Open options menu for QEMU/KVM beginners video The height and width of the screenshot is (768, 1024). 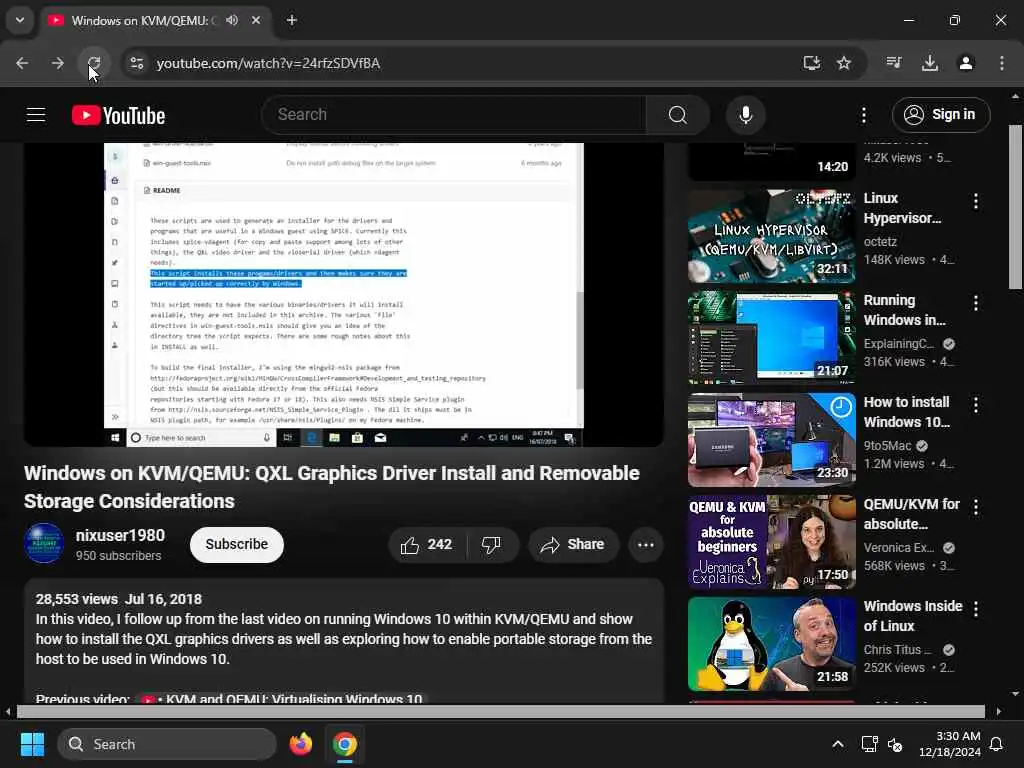[975, 507]
